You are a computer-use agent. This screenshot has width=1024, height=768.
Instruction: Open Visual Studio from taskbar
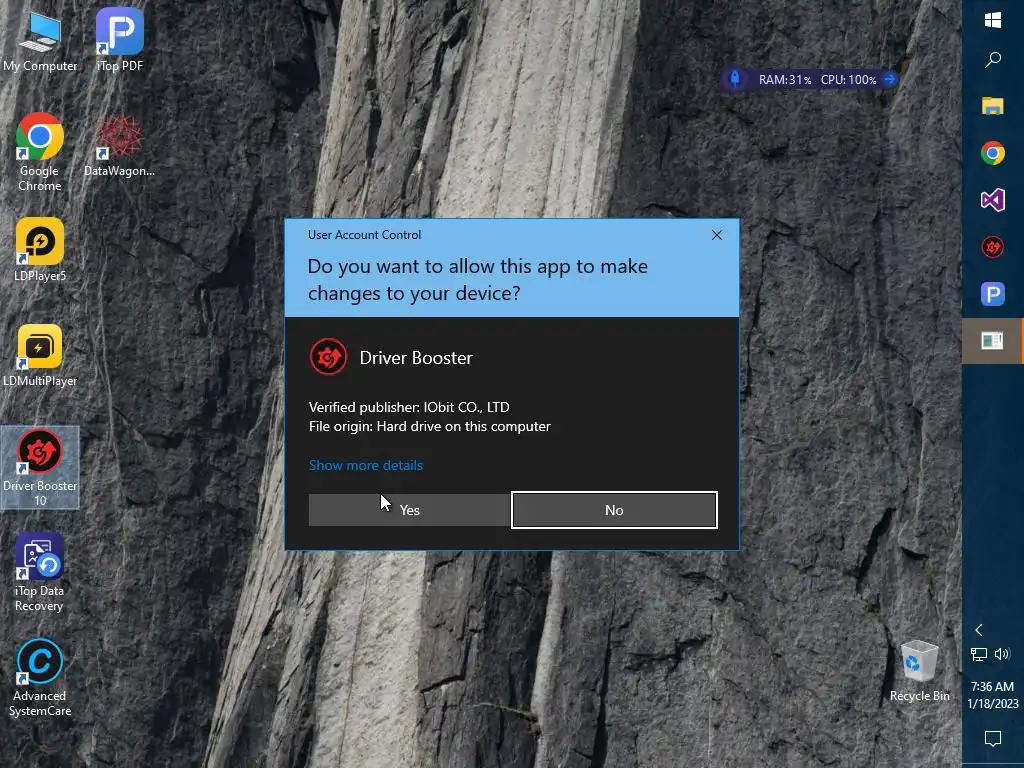point(993,200)
